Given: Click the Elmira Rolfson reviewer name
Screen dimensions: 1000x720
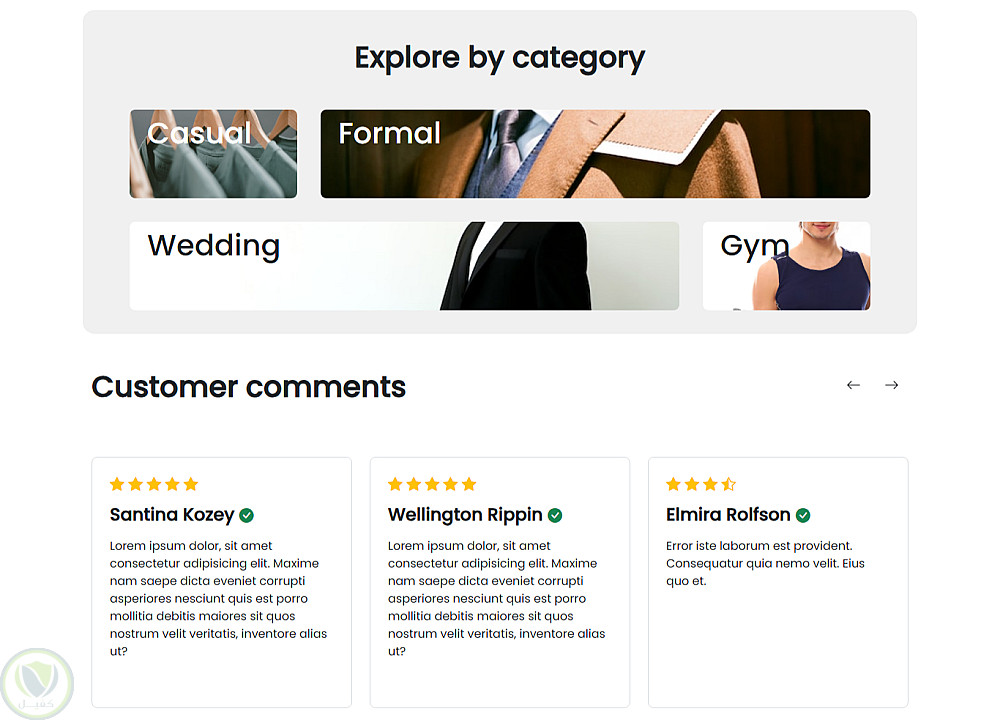Looking at the screenshot, I should point(728,515).
